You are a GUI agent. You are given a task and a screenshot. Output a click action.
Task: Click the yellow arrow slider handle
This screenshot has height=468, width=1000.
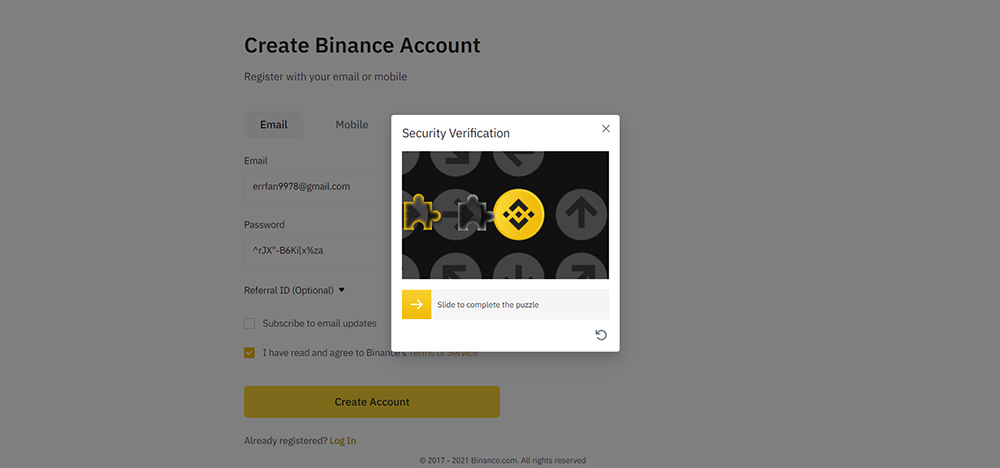click(416, 305)
